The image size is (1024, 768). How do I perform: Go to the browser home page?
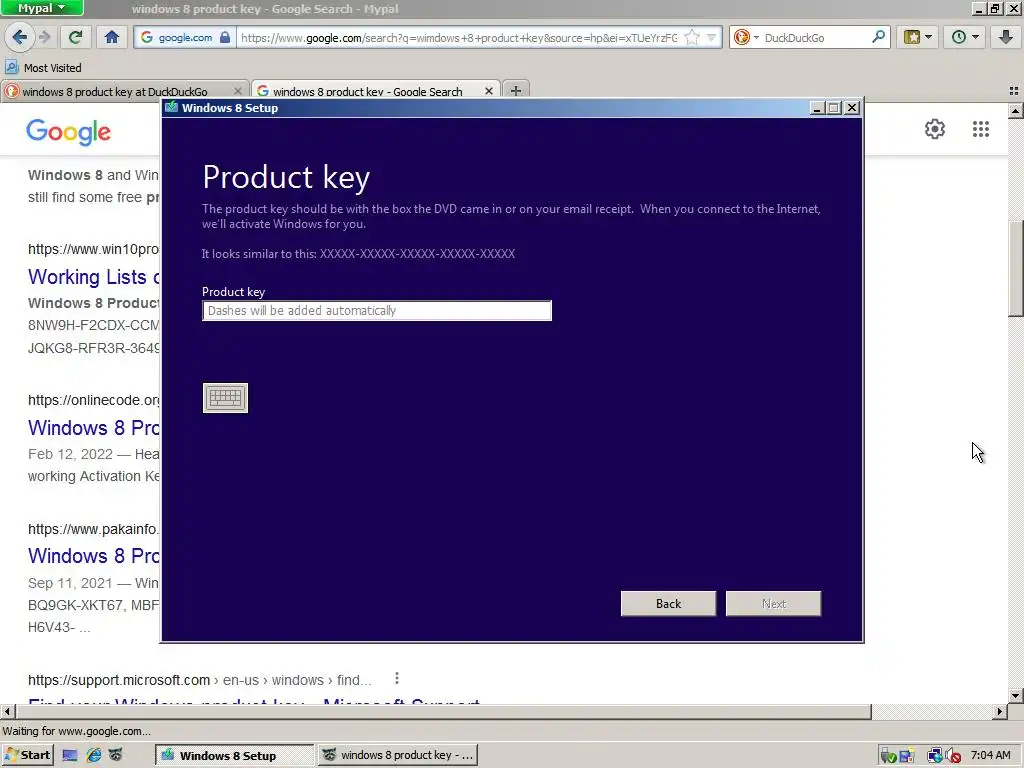112,37
